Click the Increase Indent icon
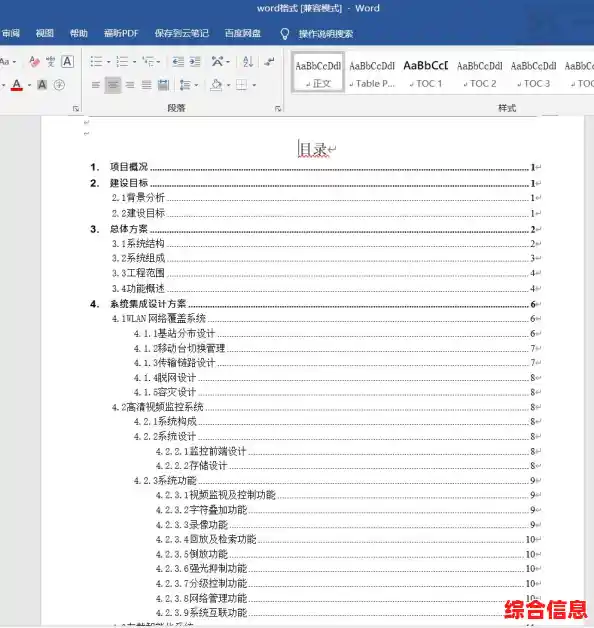594x628 pixels. point(195,62)
